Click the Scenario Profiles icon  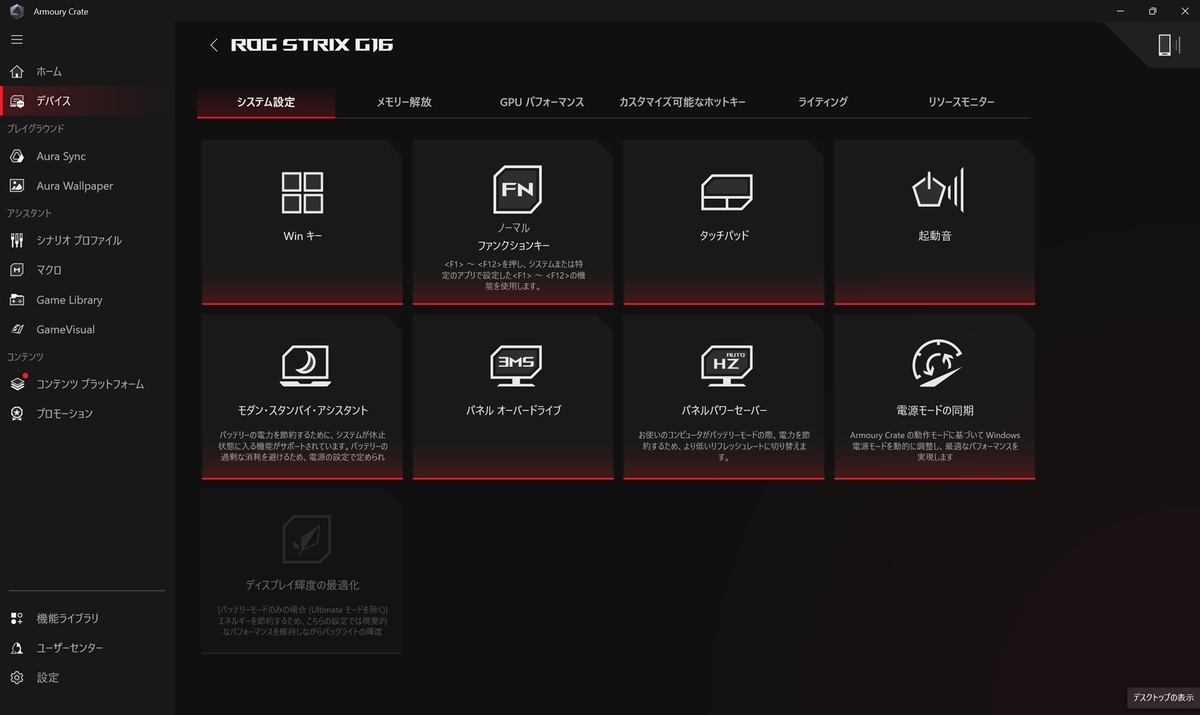click(16, 240)
